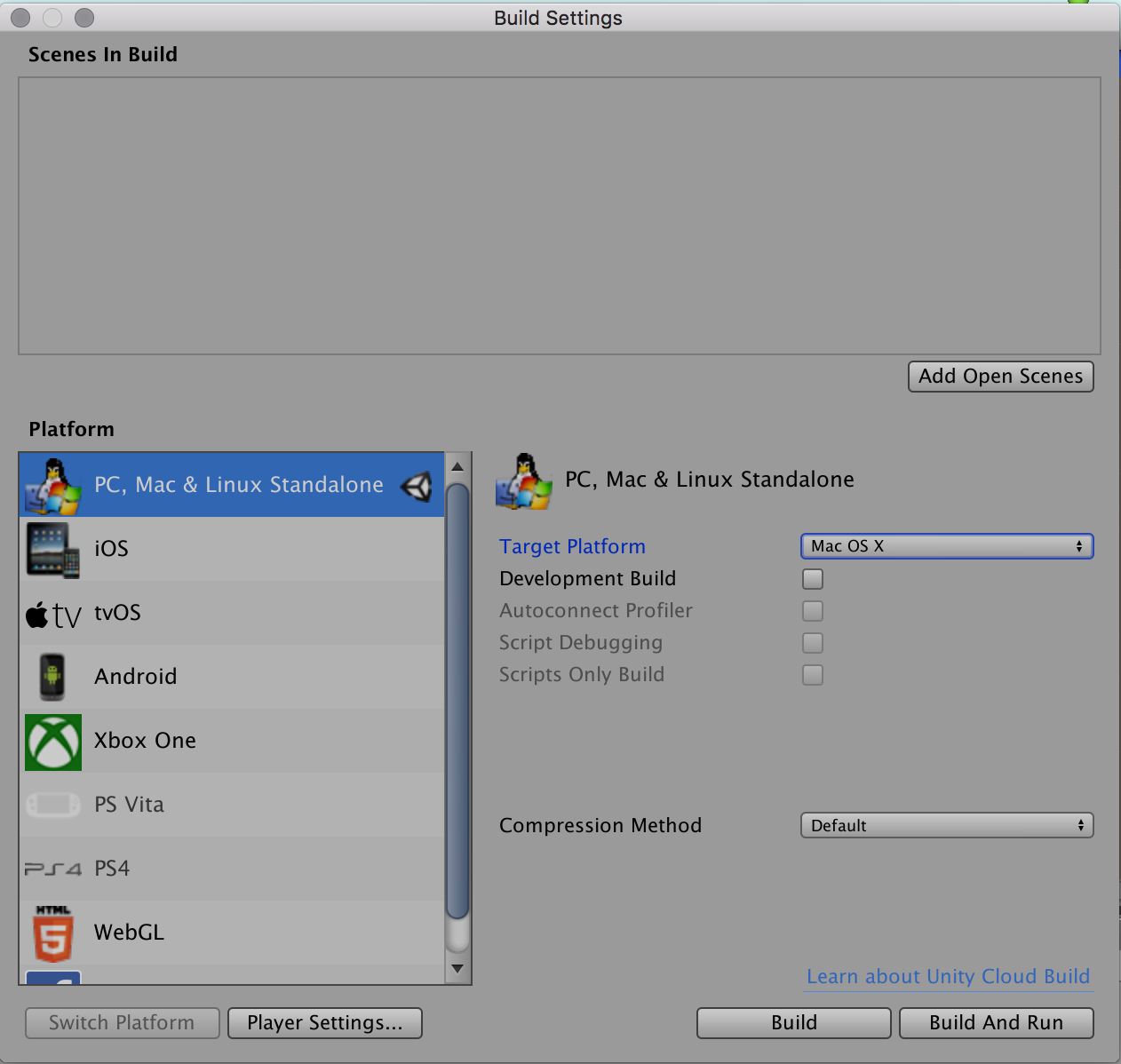Screen dimensions: 1121x1064
Task: Click the Add Open Scenes button
Action: pos(1001,377)
